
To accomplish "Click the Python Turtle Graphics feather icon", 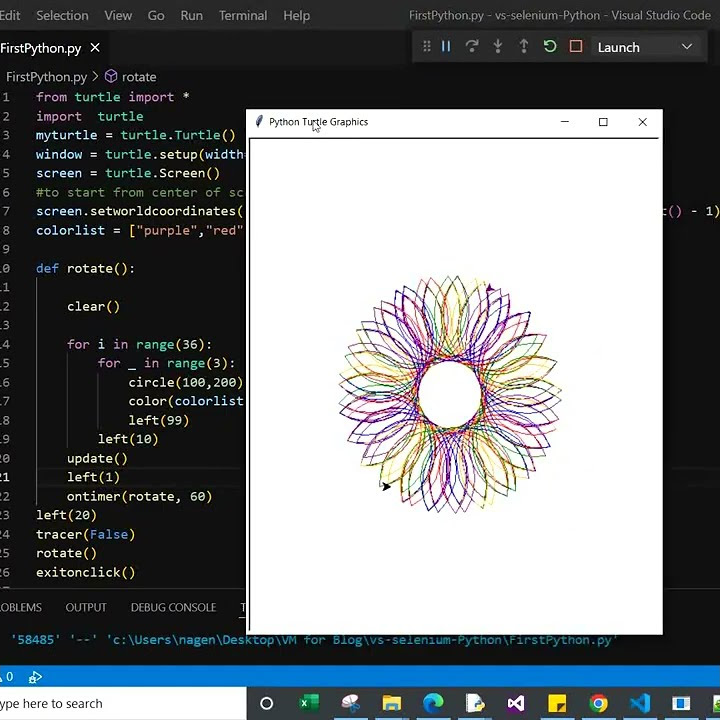I will (x=259, y=122).
